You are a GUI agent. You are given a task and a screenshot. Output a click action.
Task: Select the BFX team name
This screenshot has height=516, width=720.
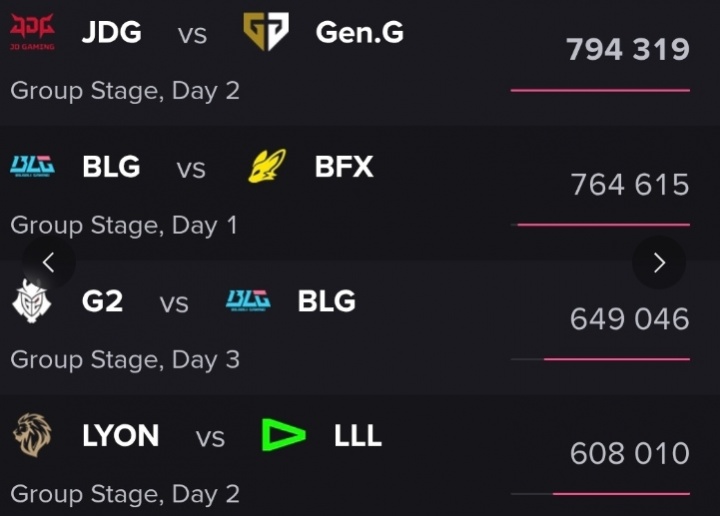344,166
